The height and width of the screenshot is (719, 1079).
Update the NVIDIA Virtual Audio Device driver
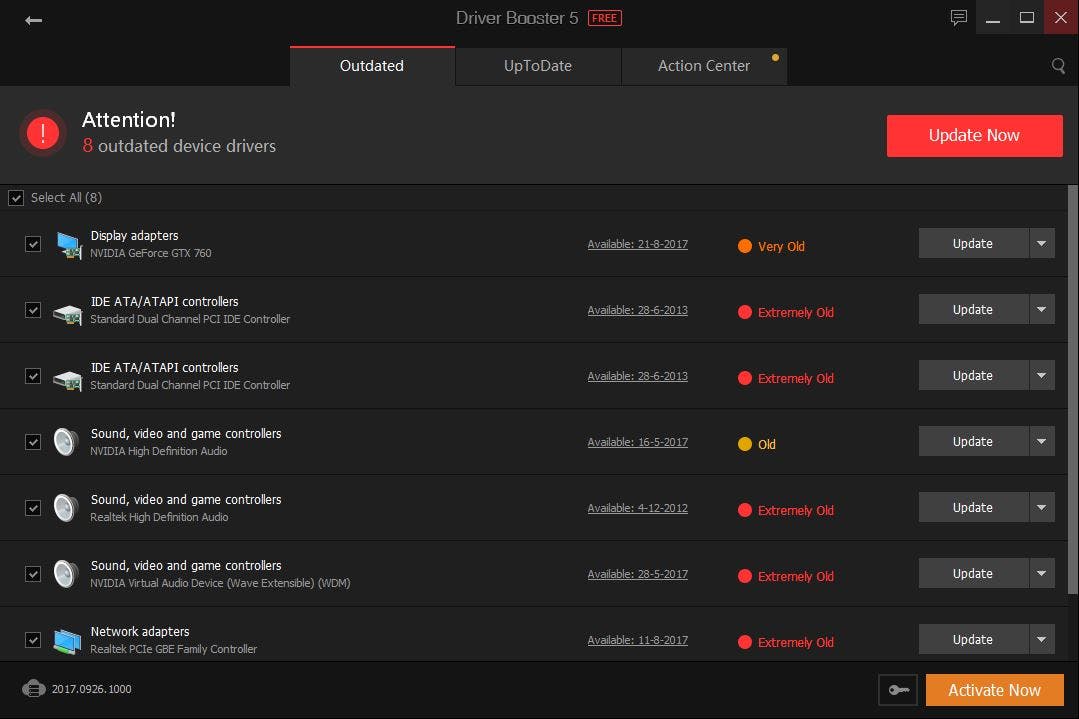click(x=973, y=574)
